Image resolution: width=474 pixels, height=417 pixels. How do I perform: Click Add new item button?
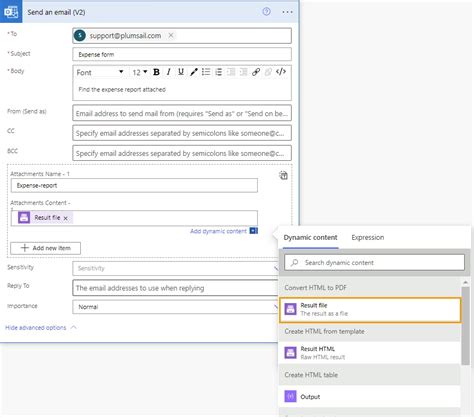[45, 248]
